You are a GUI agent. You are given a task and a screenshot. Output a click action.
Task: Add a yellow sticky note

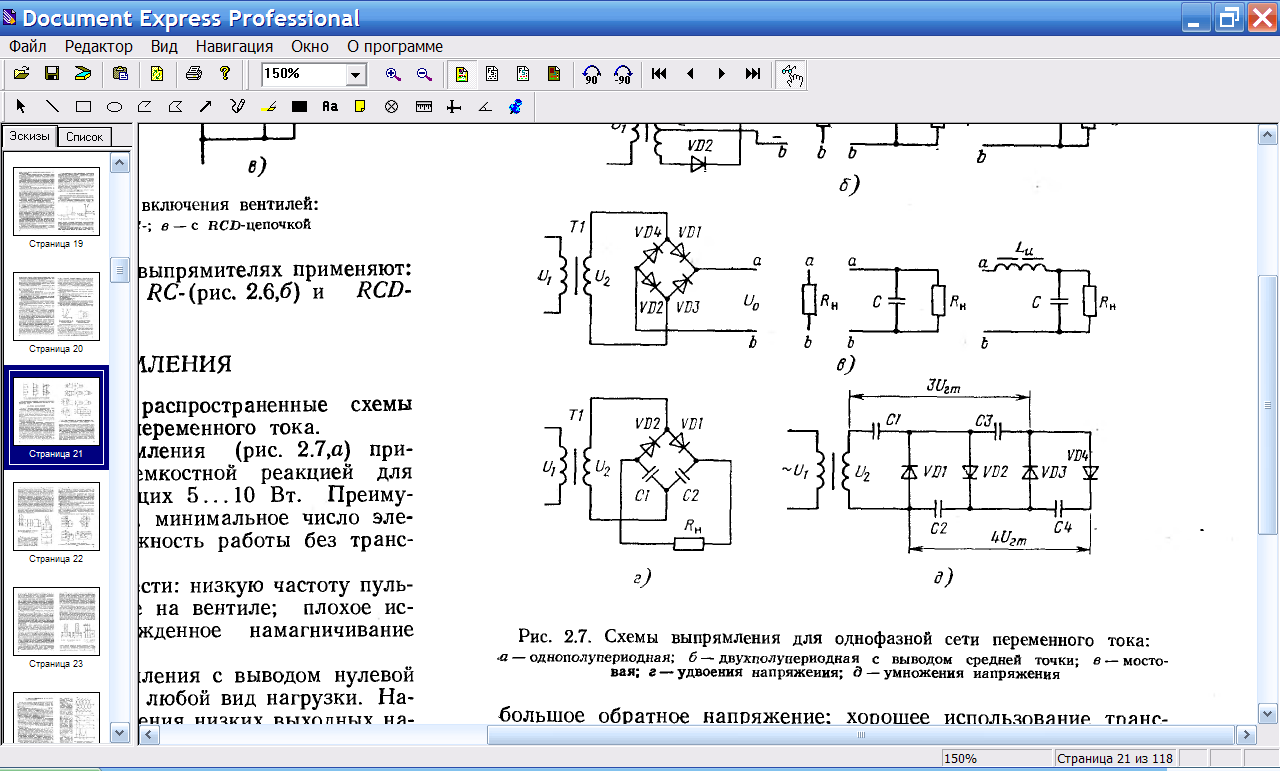[x=361, y=106]
